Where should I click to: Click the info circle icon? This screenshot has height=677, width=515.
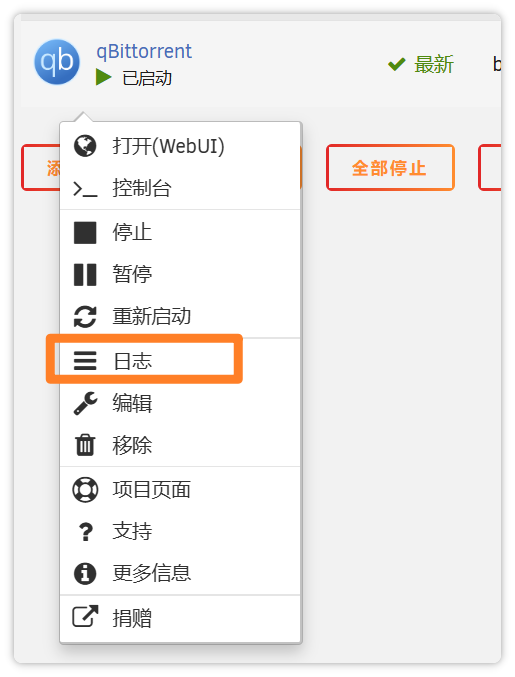point(85,573)
